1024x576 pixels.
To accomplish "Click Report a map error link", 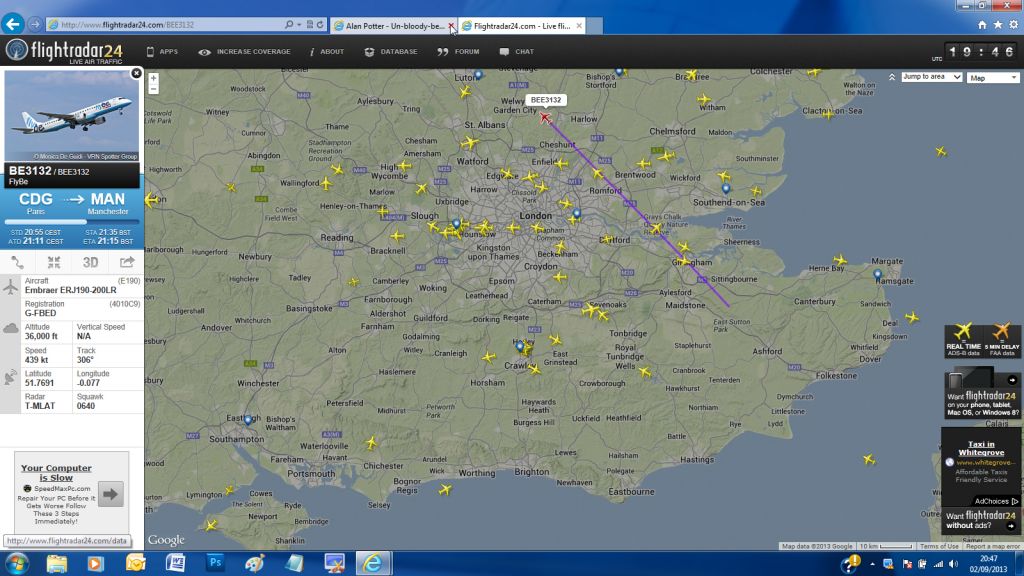I will (993, 546).
